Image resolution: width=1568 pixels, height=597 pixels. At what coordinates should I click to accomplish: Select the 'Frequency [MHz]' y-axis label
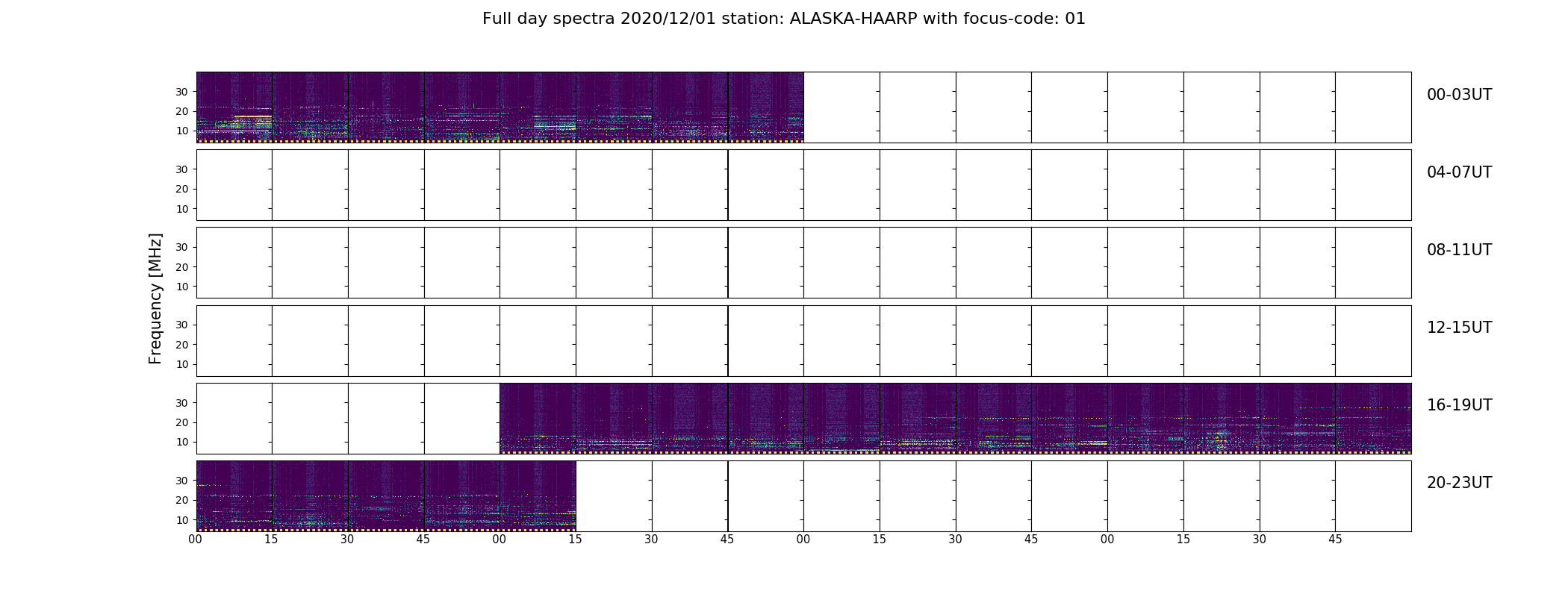155,298
